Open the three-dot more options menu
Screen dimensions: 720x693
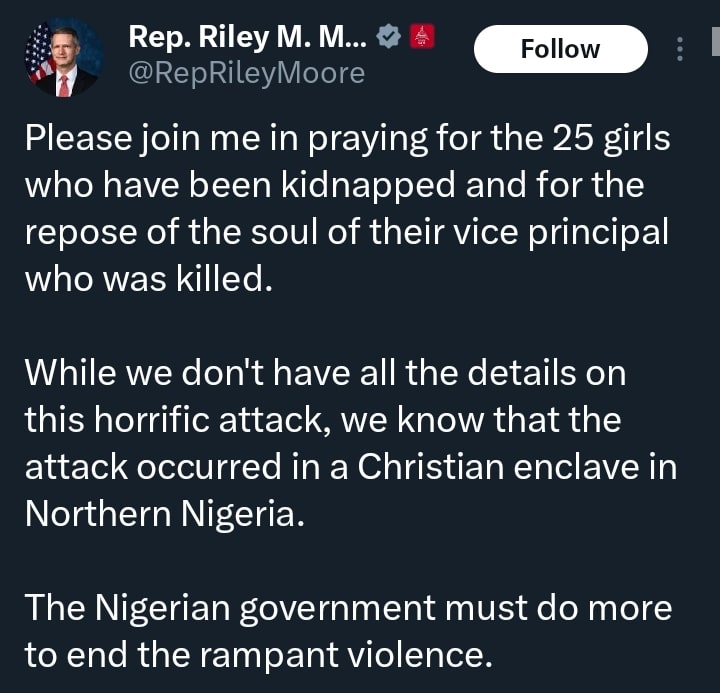coord(680,48)
